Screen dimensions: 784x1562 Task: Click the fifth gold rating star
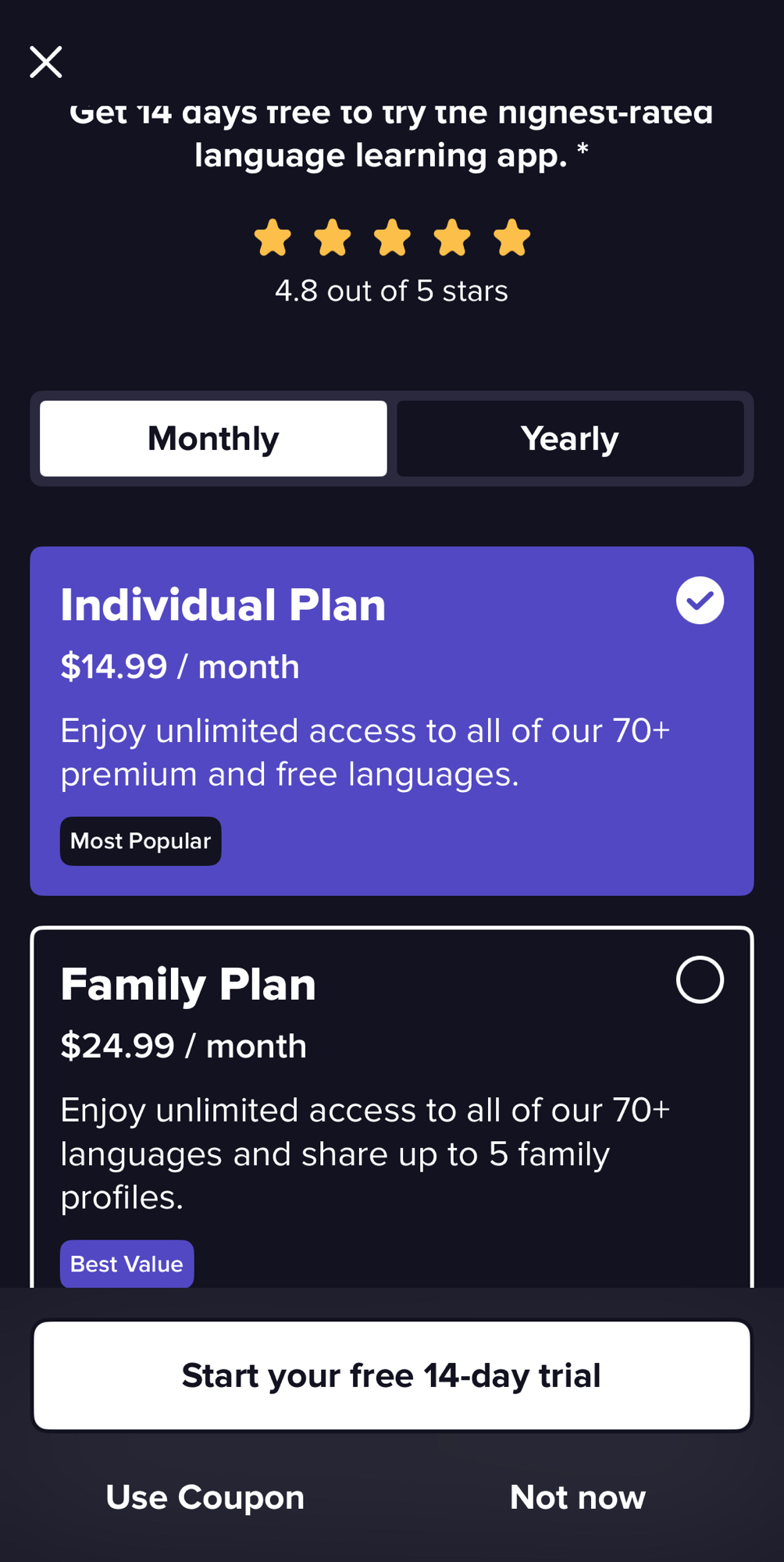[x=512, y=237]
